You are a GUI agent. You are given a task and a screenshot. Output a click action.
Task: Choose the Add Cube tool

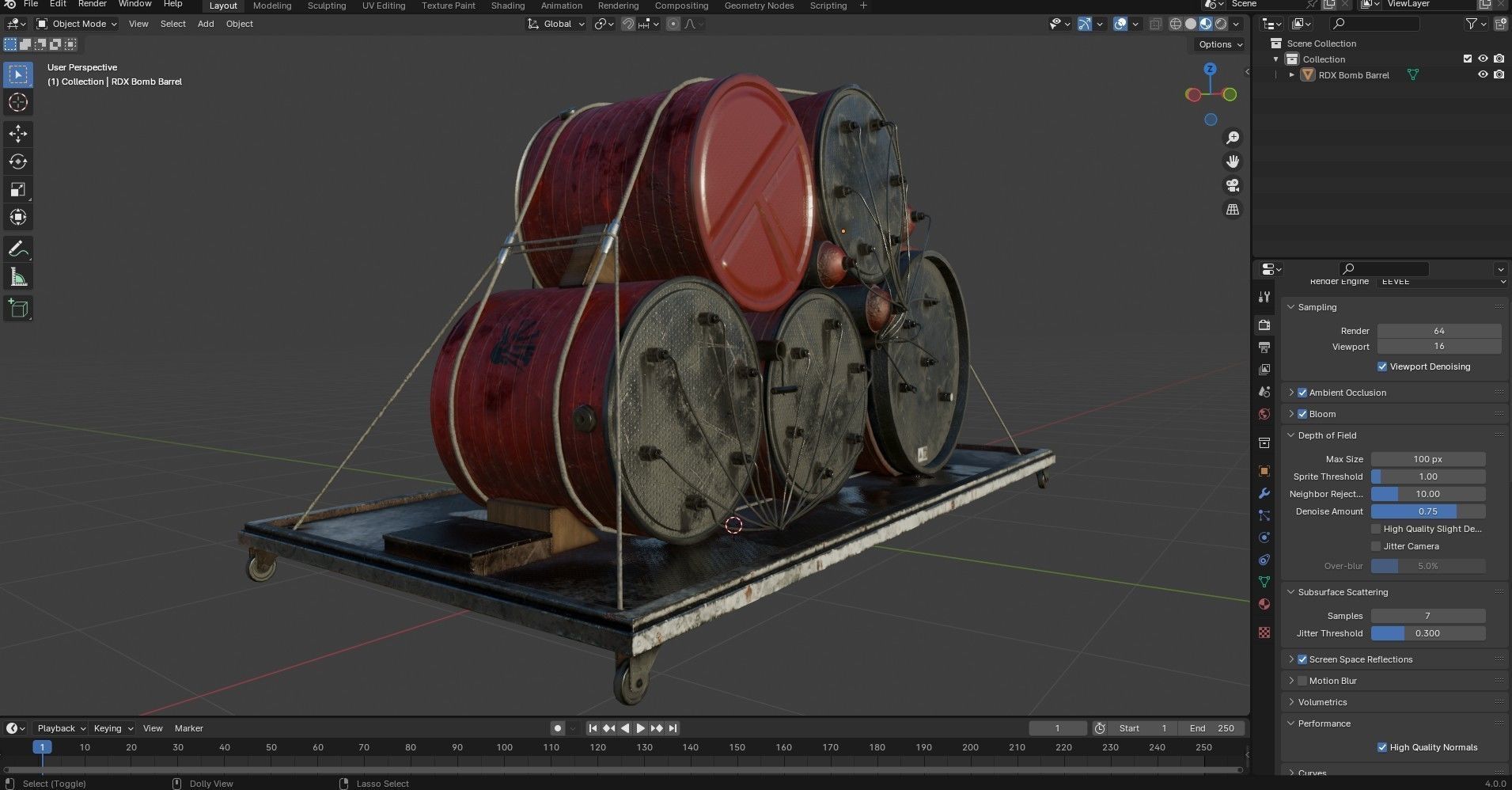[17, 308]
